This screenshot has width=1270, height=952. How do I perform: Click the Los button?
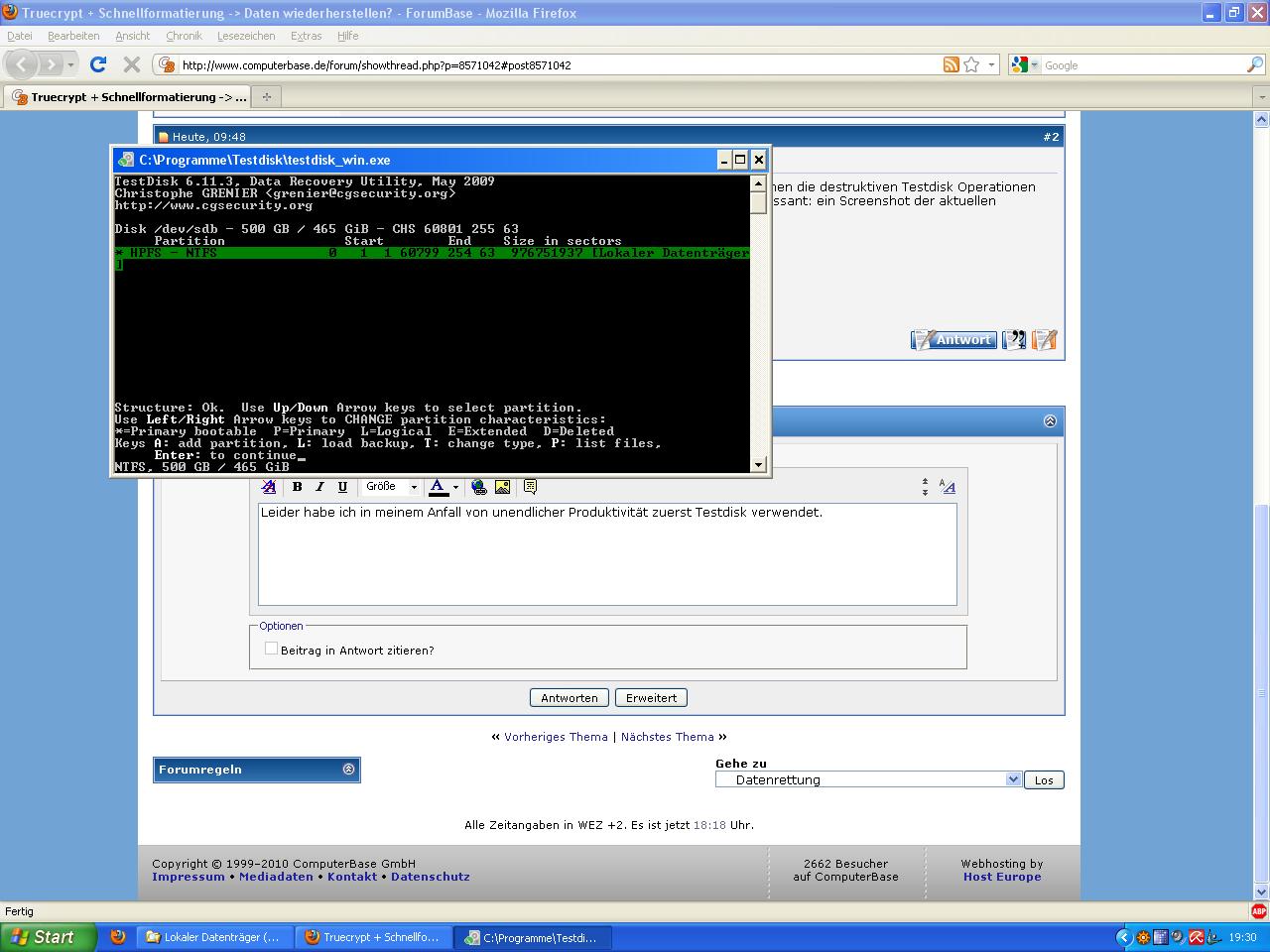(x=1044, y=780)
